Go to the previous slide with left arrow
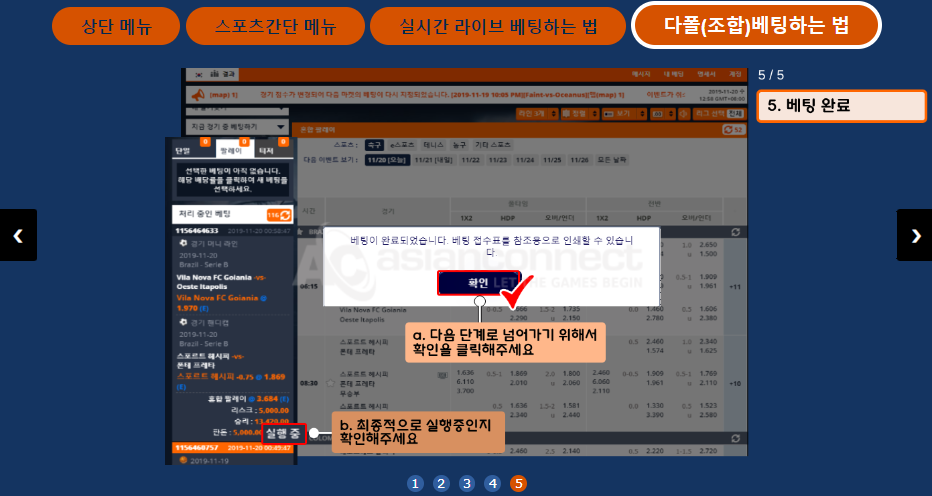The width and height of the screenshot is (932, 496). click(x=18, y=235)
